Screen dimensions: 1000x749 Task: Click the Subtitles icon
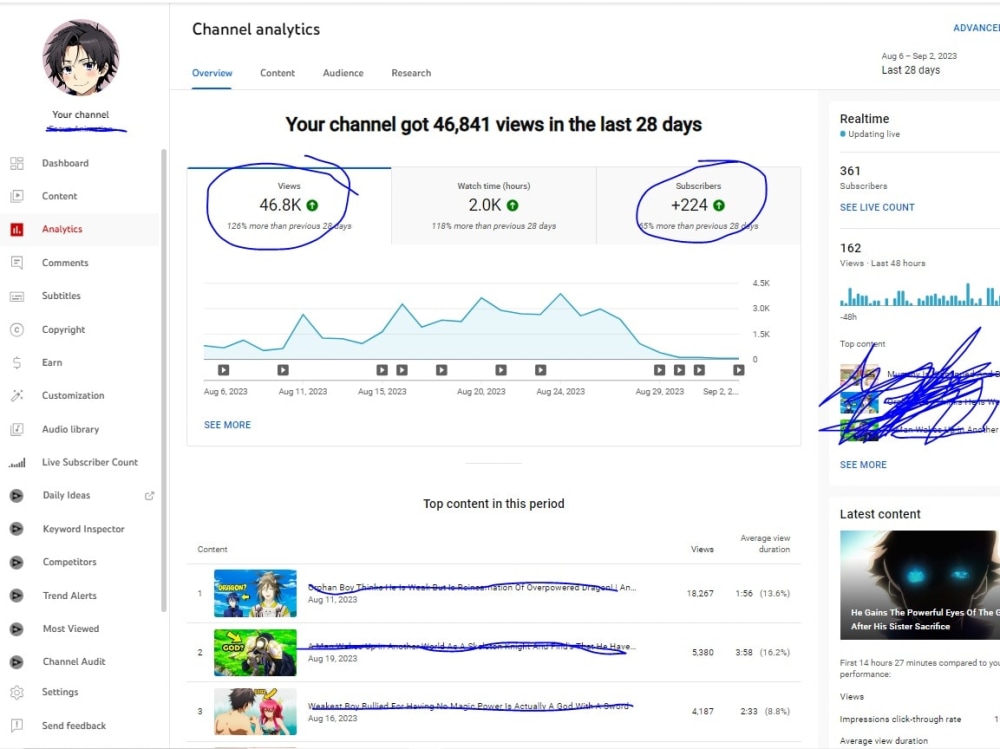point(17,296)
